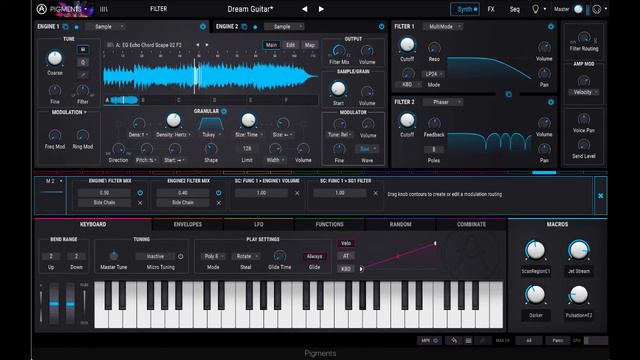Click the AT curve button
Viewport: 640px width, 360px height.
tap(346, 256)
